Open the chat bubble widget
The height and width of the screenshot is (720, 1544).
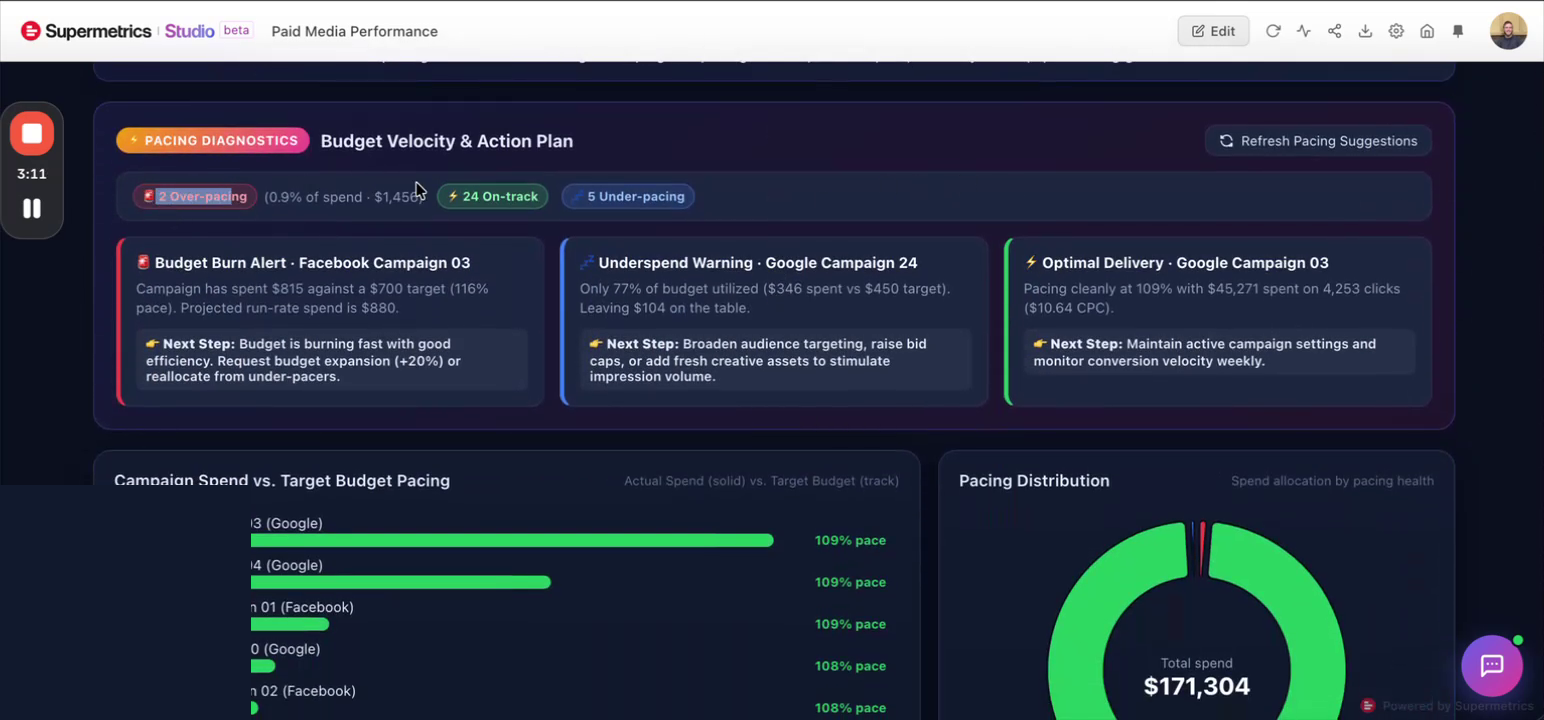pos(1492,665)
